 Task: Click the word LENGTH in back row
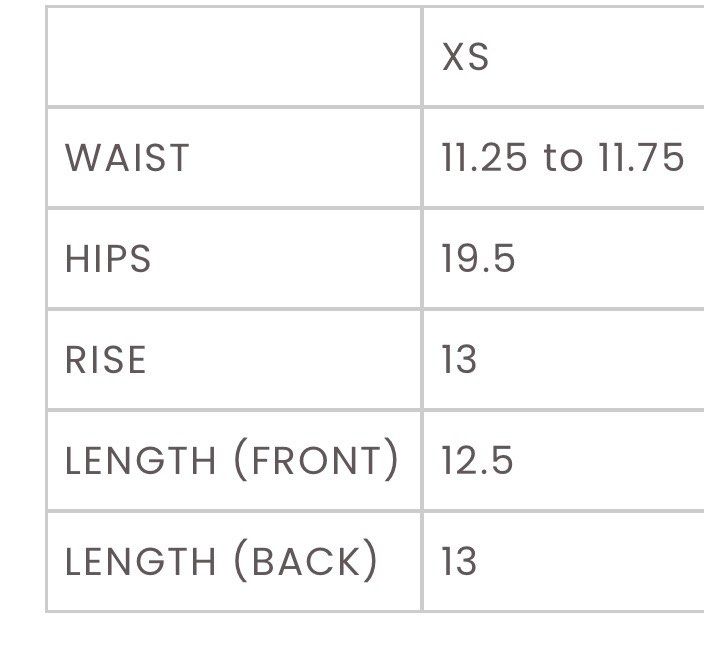[x=141, y=561]
